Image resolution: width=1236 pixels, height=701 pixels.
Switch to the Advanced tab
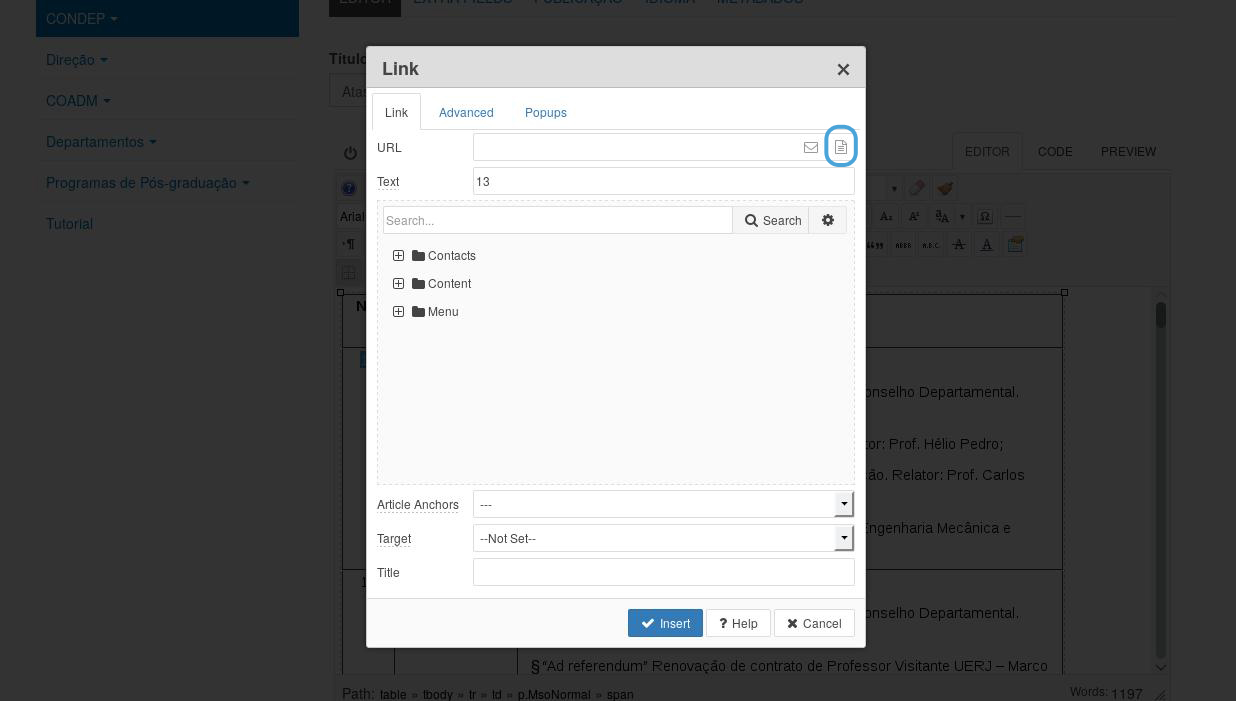tap(466, 112)
